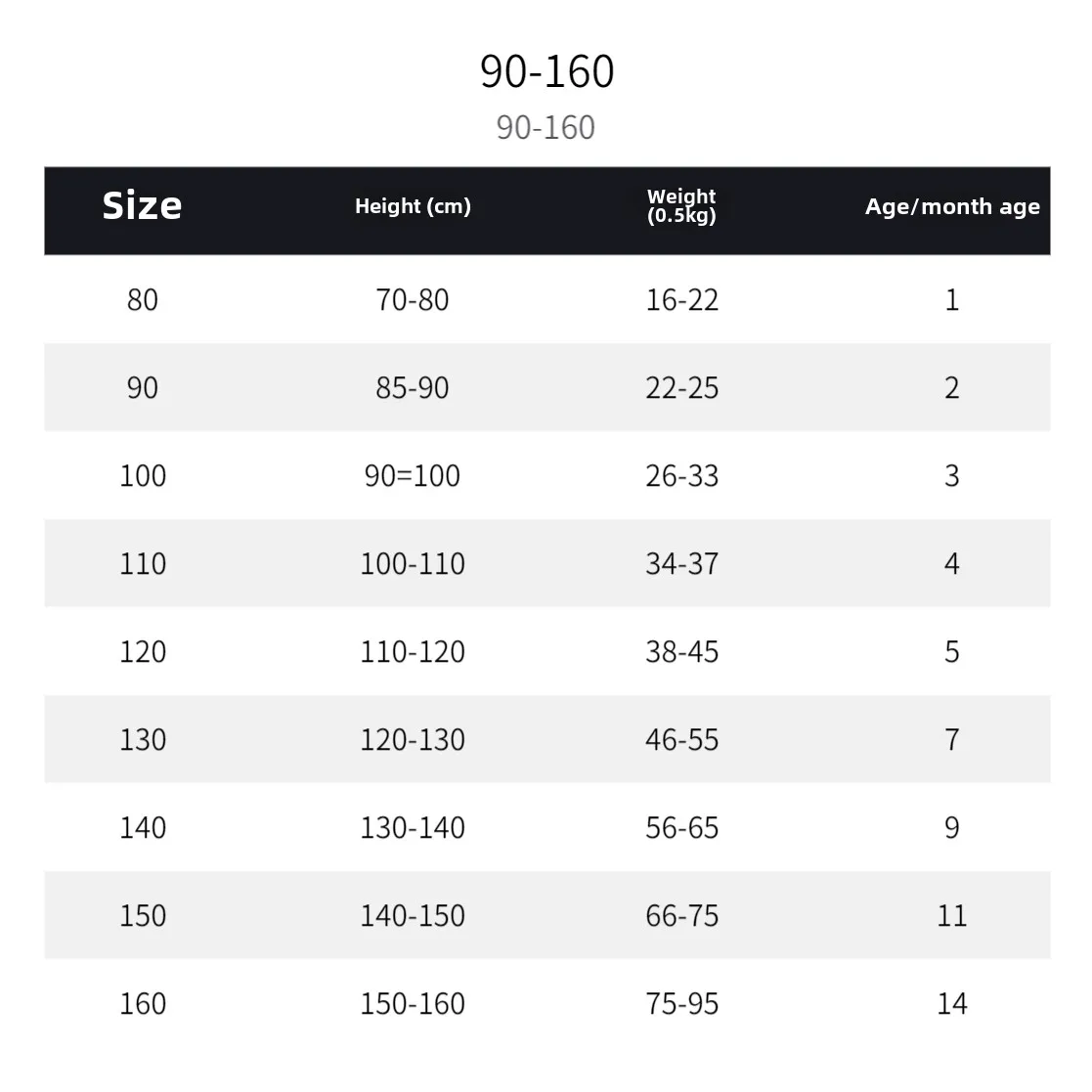Click the 46-55 weight cell
Image resolution: width=1092 pixels, height=1092 pixels.
tap(681, 740)
